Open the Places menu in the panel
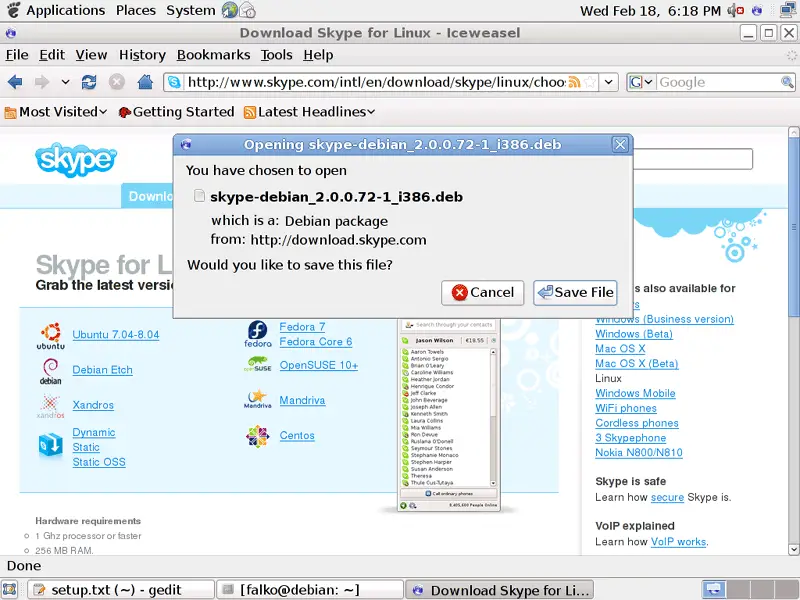This screenshot has height=600, width=800. [x=136, y=10]
